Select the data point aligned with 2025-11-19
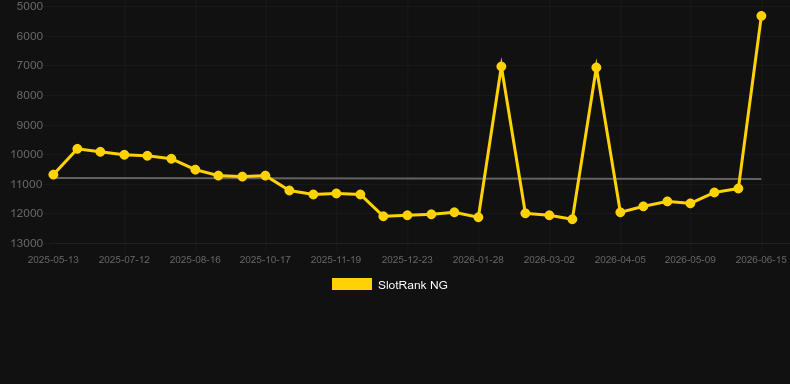The image size is (790, 384). pos(337,194)
